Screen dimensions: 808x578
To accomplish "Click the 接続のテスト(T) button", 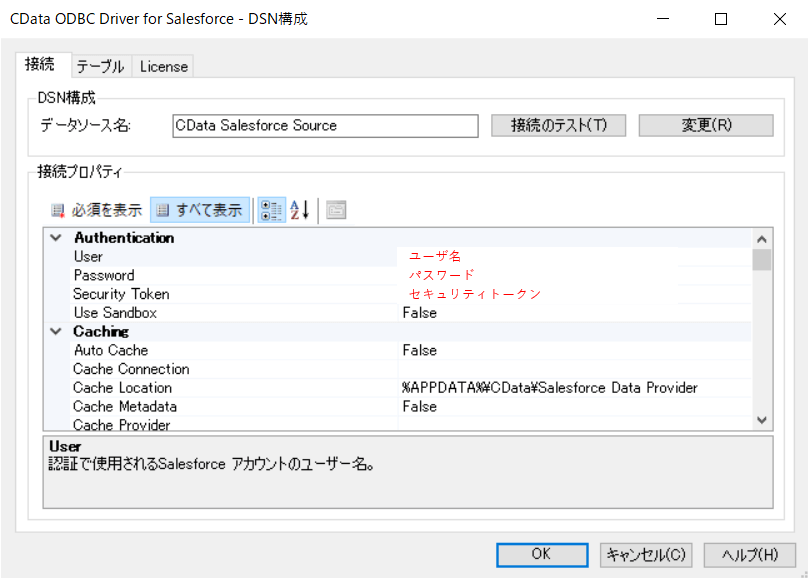I will [558, 125].
